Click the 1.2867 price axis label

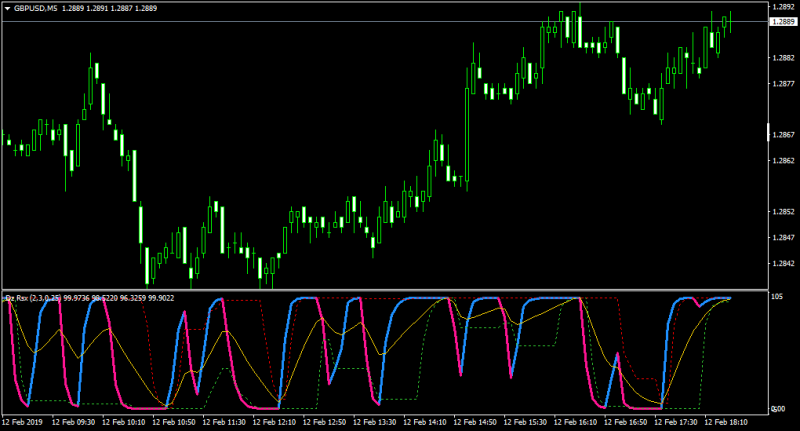tap(783, 135)
